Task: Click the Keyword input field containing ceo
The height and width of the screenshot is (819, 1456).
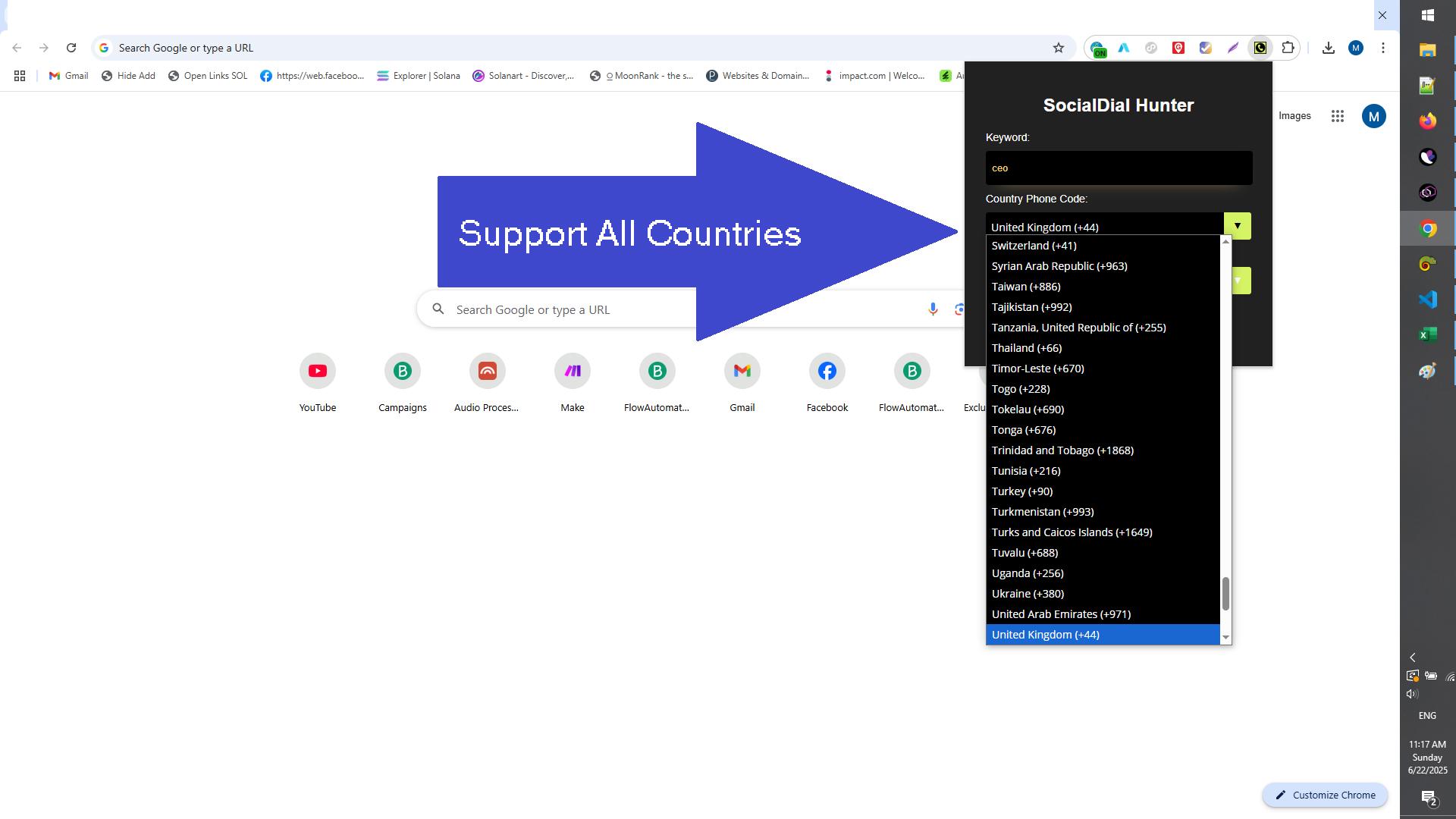Action: click(1118, 168)
